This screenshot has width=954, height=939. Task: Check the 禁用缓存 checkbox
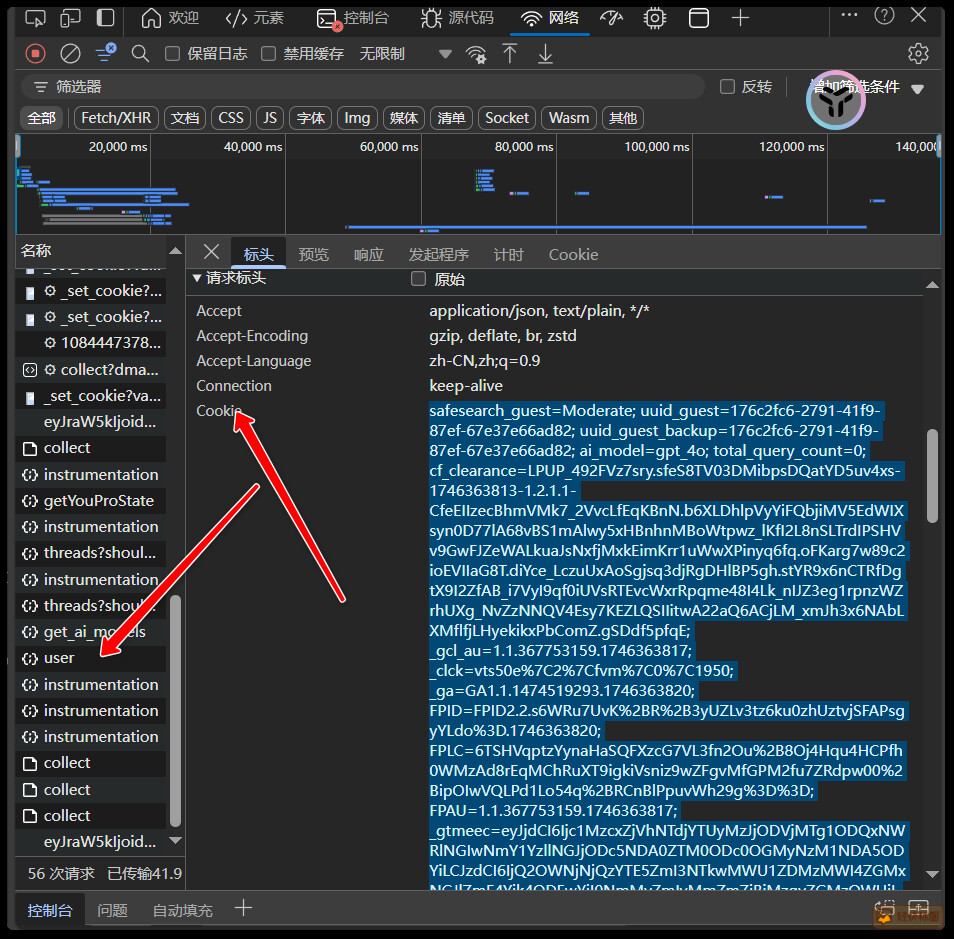268,53
